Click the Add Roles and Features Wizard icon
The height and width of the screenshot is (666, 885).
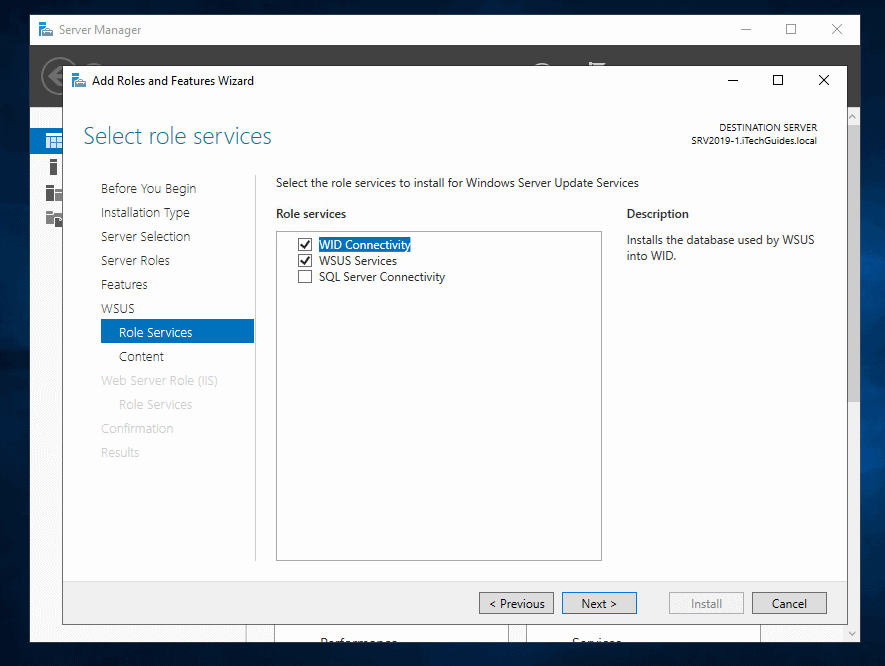78,80
